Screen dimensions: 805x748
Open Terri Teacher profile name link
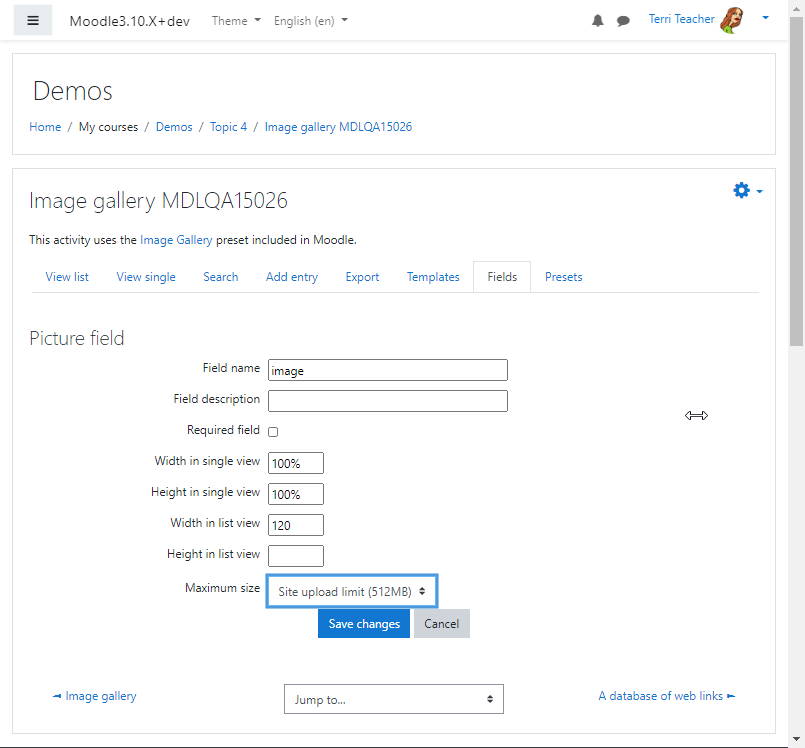[681, 19]
